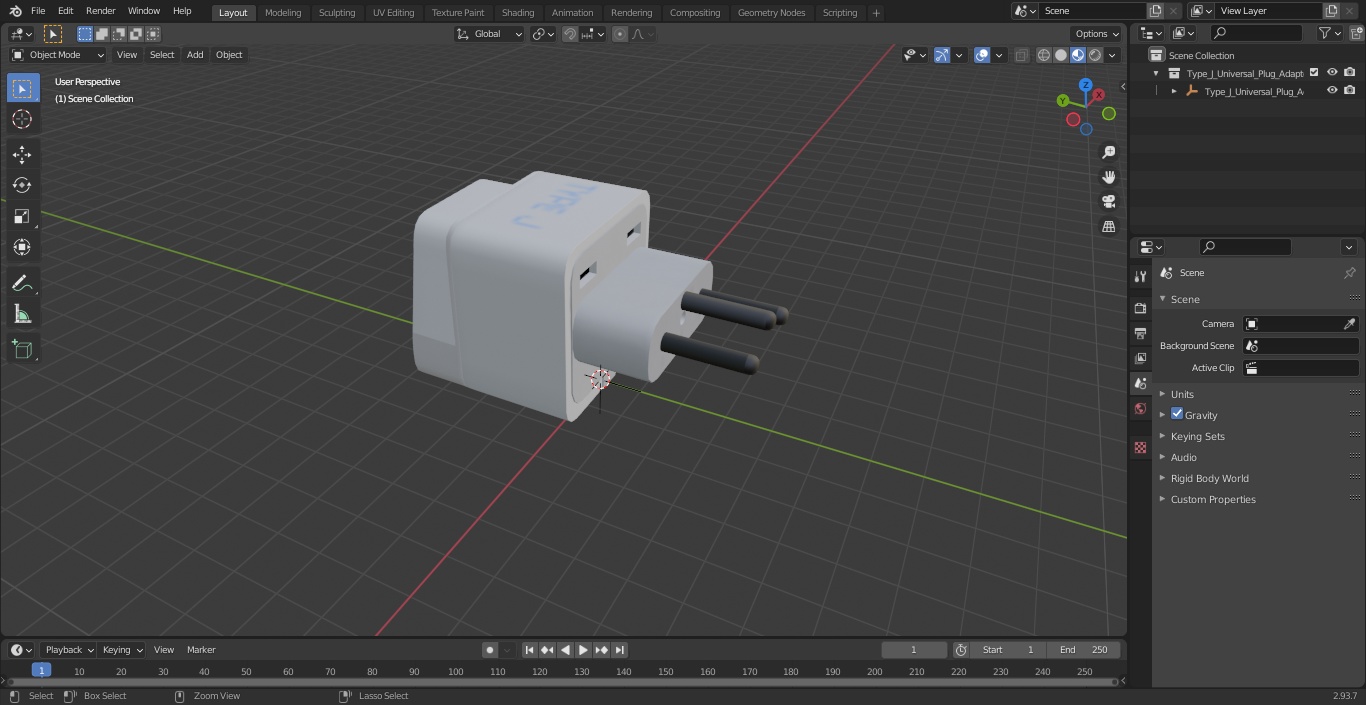
Task: Select the Annotate tool
Action: (x=22, y=284)
